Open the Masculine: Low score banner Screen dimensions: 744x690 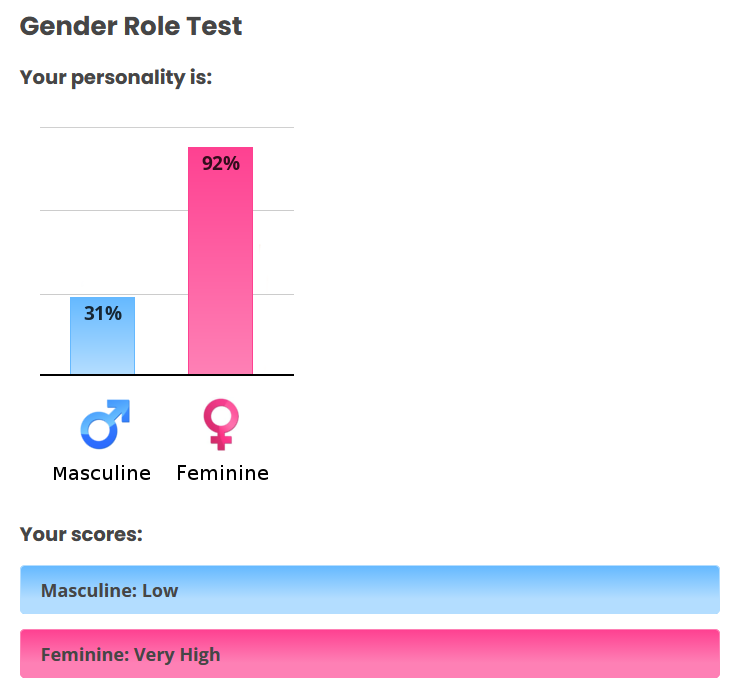(370, 589)
